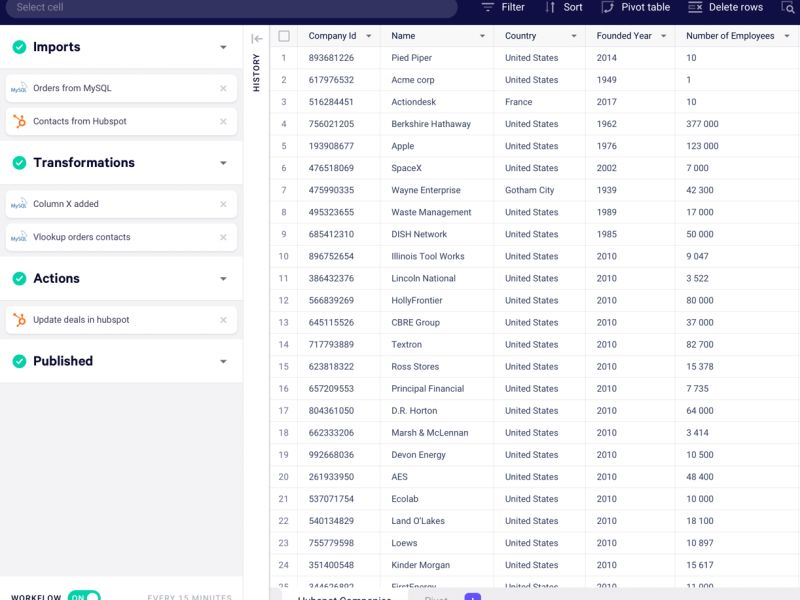Click the green check icon beside Published
This screenshot has height=600, width=800.
tap(19, 361)
